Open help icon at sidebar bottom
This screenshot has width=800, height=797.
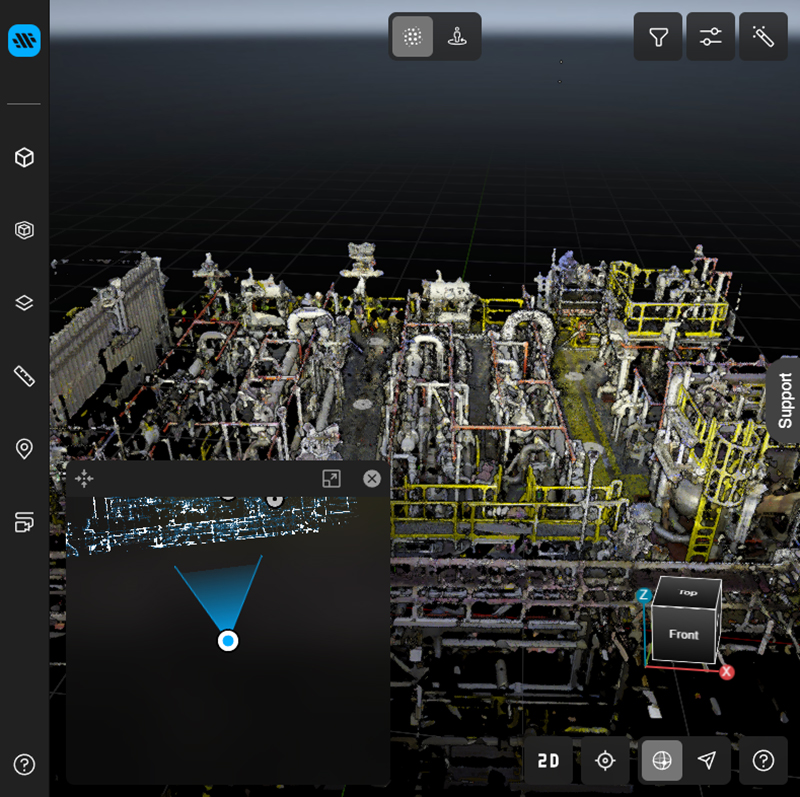(24, 764)
